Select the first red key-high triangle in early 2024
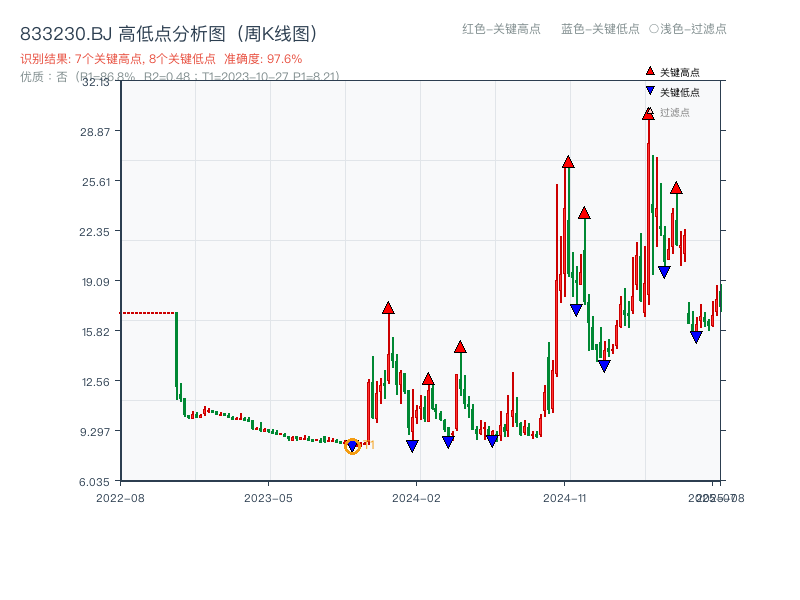This screenshot has height=600, width=800. [387, 308]
